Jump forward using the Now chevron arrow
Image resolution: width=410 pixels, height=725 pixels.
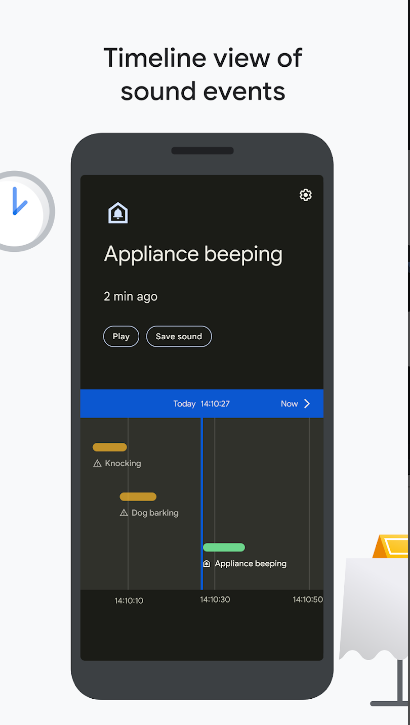point(307,404)
